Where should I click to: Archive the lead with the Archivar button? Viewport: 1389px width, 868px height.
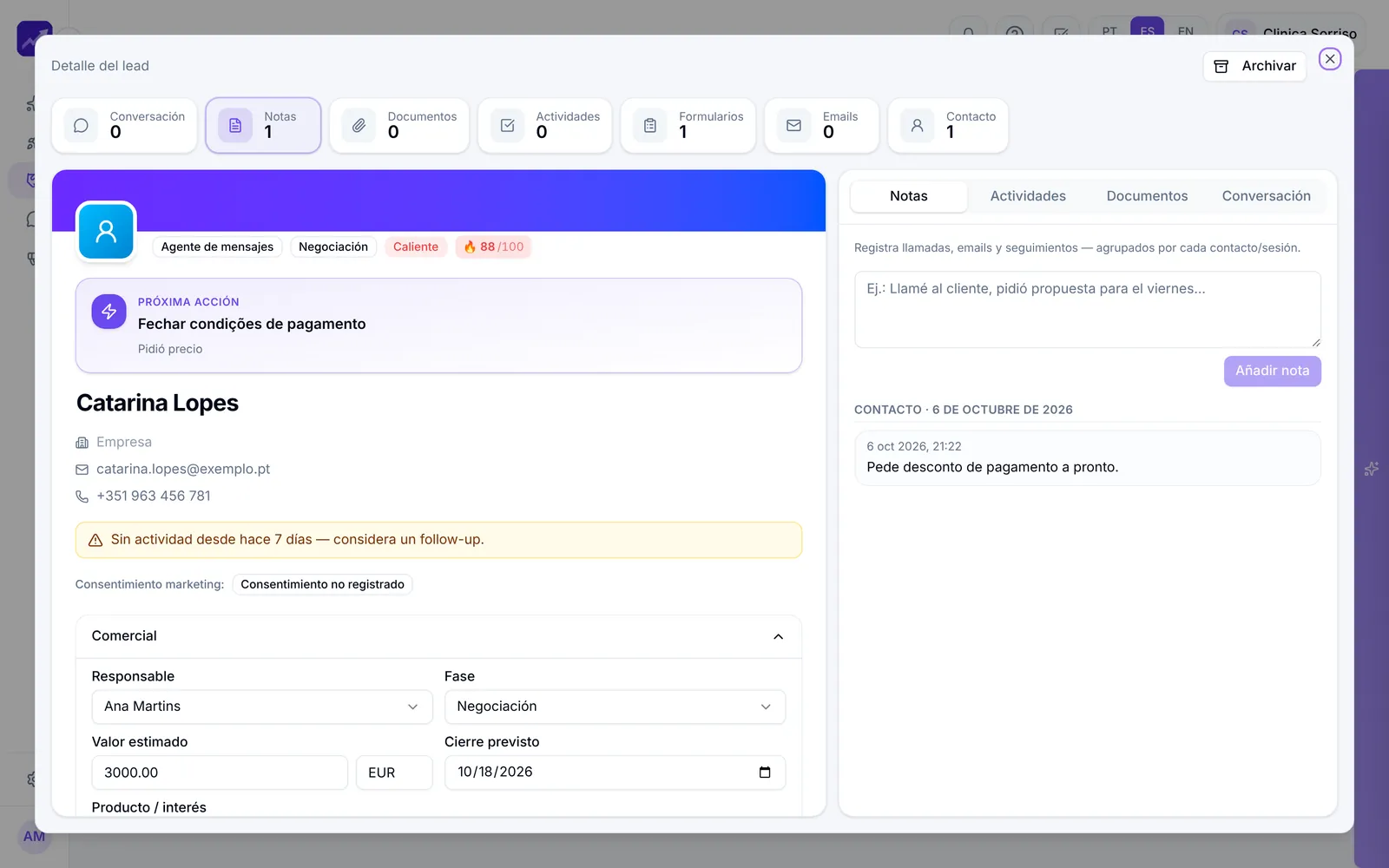click(x=1254, y=66)
